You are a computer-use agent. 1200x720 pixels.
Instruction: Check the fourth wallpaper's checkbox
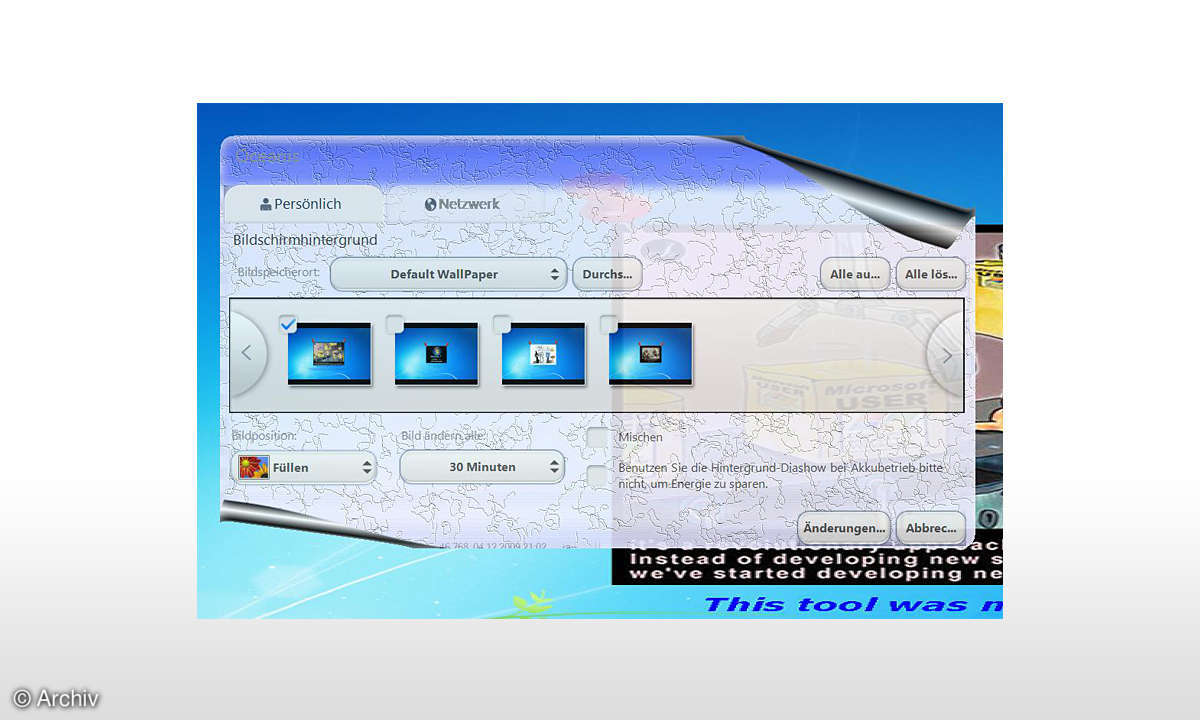(609, 324)
